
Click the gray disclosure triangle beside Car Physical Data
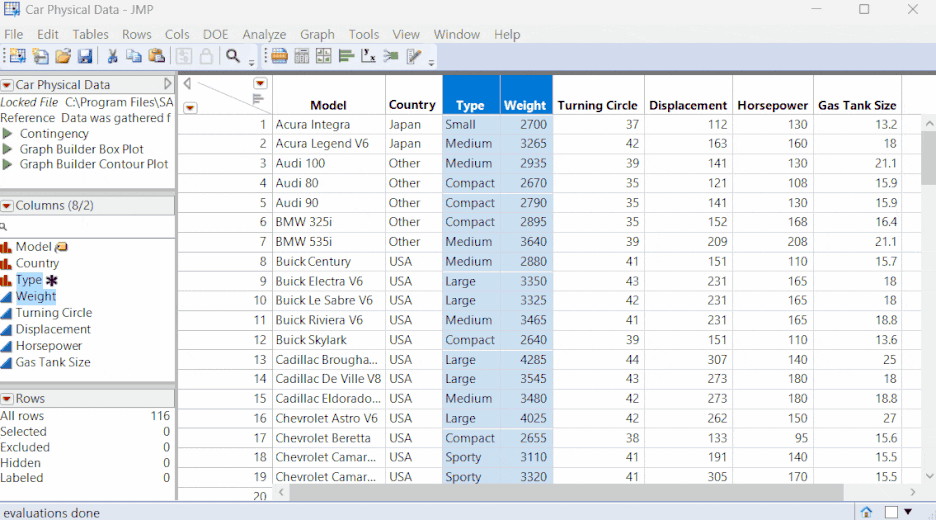tap(168, 84)
